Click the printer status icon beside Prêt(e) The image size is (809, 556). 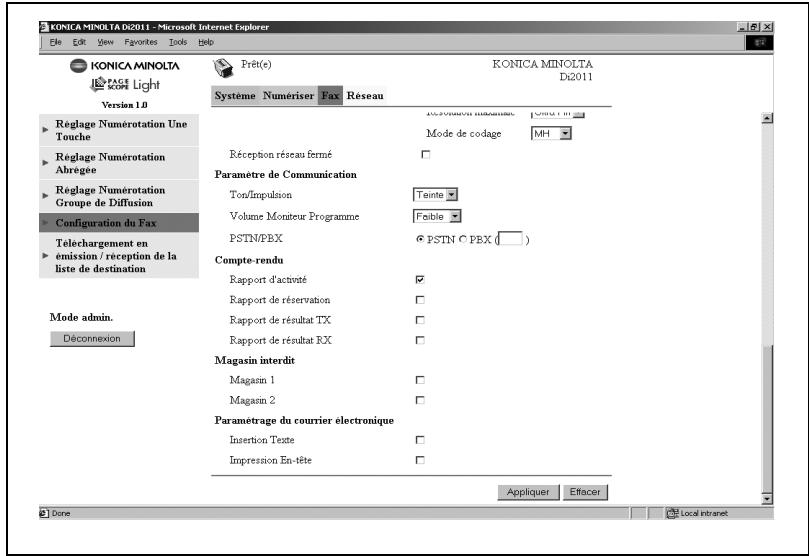(223, 68)
